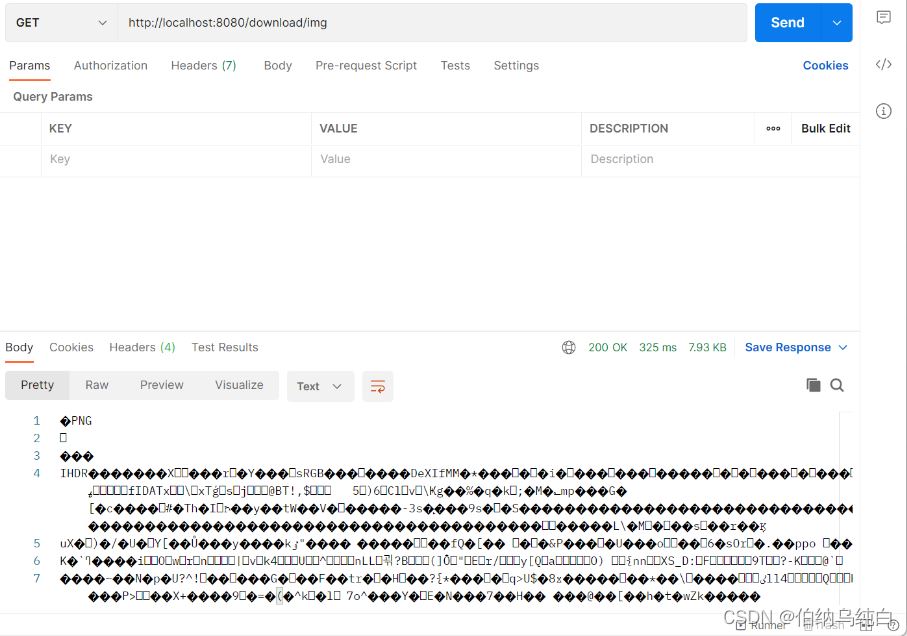Click the request URL field
This screenshot has height=636, width=907.
[432, 23]
